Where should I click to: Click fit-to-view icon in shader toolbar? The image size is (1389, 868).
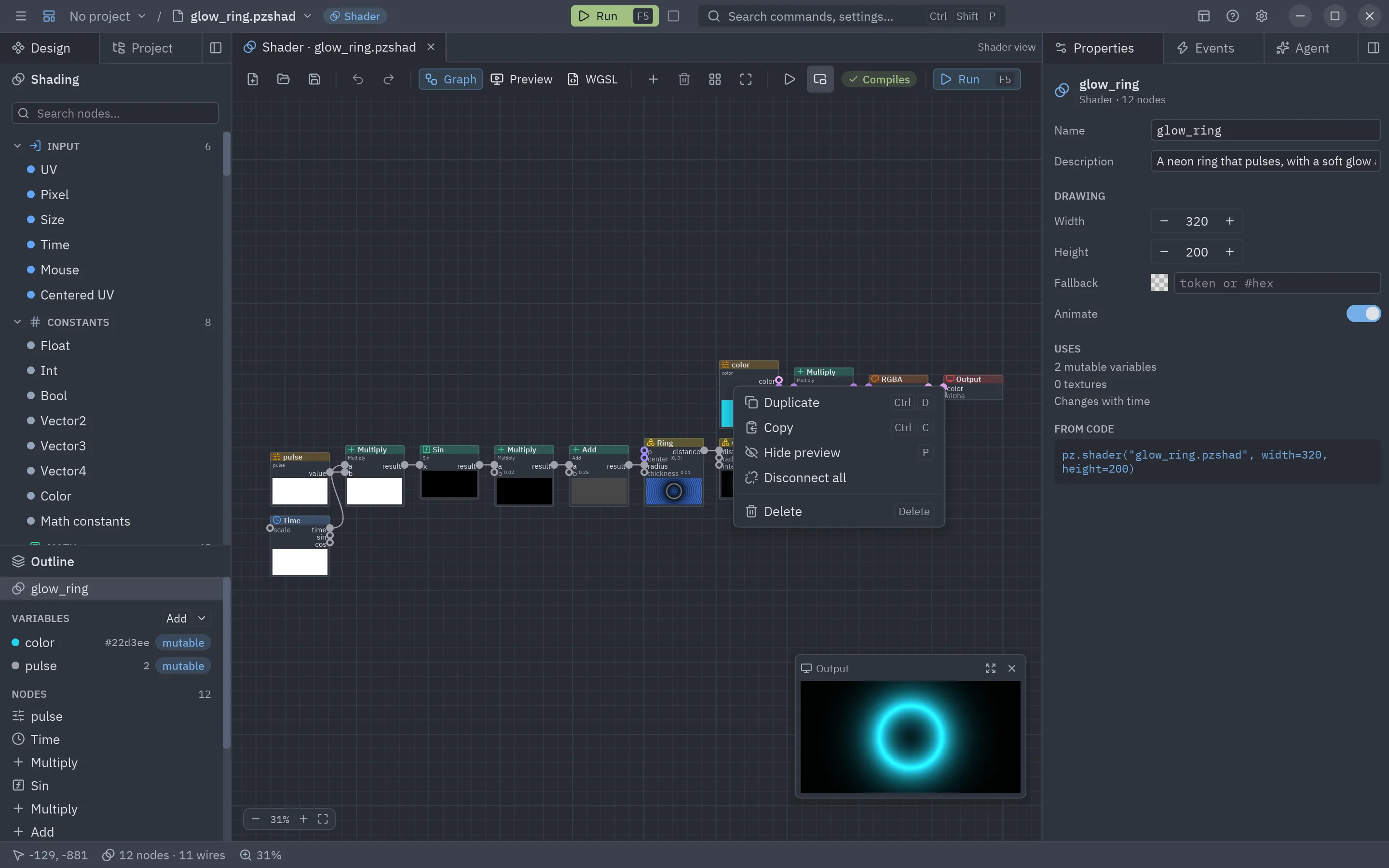tap(746, 79)
